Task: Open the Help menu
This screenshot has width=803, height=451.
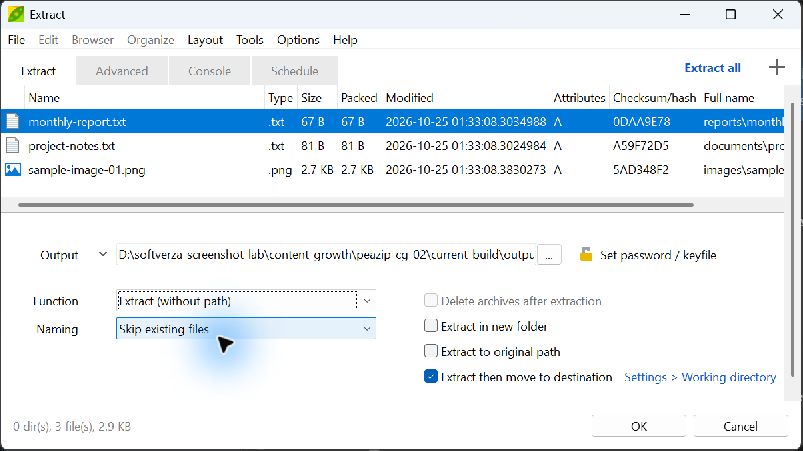Action: coord(345,39)
